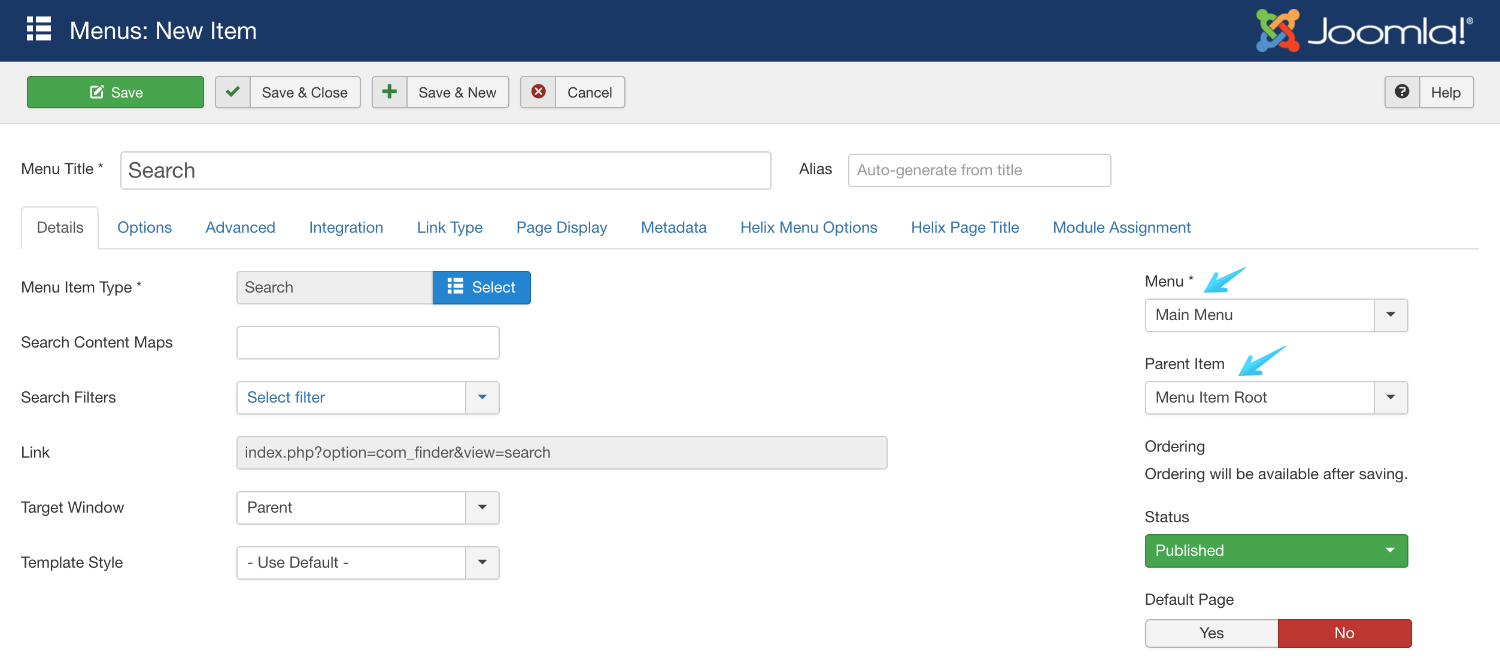Viewport: 1500px width, 667px height.
Task: Click the red X Cancel icon
Action: (x=538, y=92)
